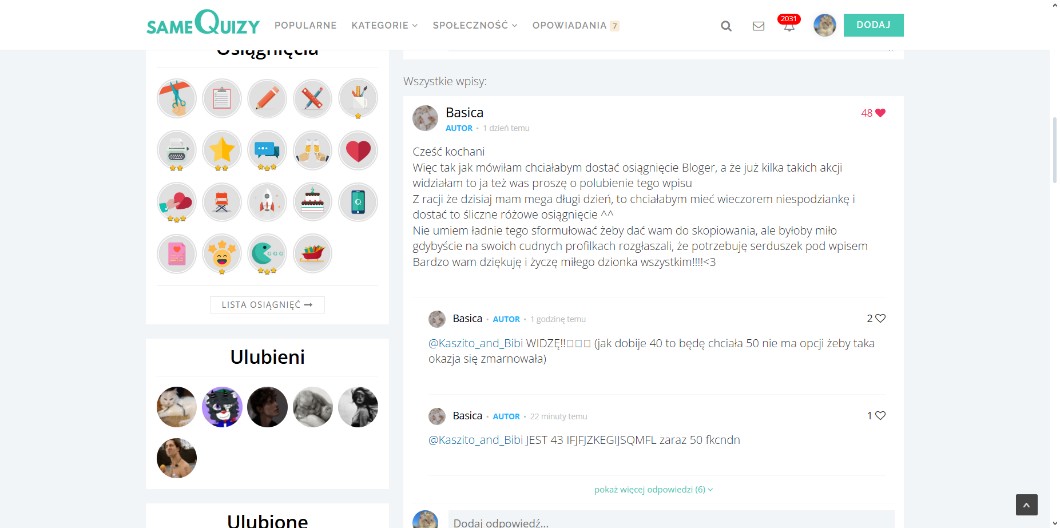Like the reply showing 1 heart

point(880,416)
